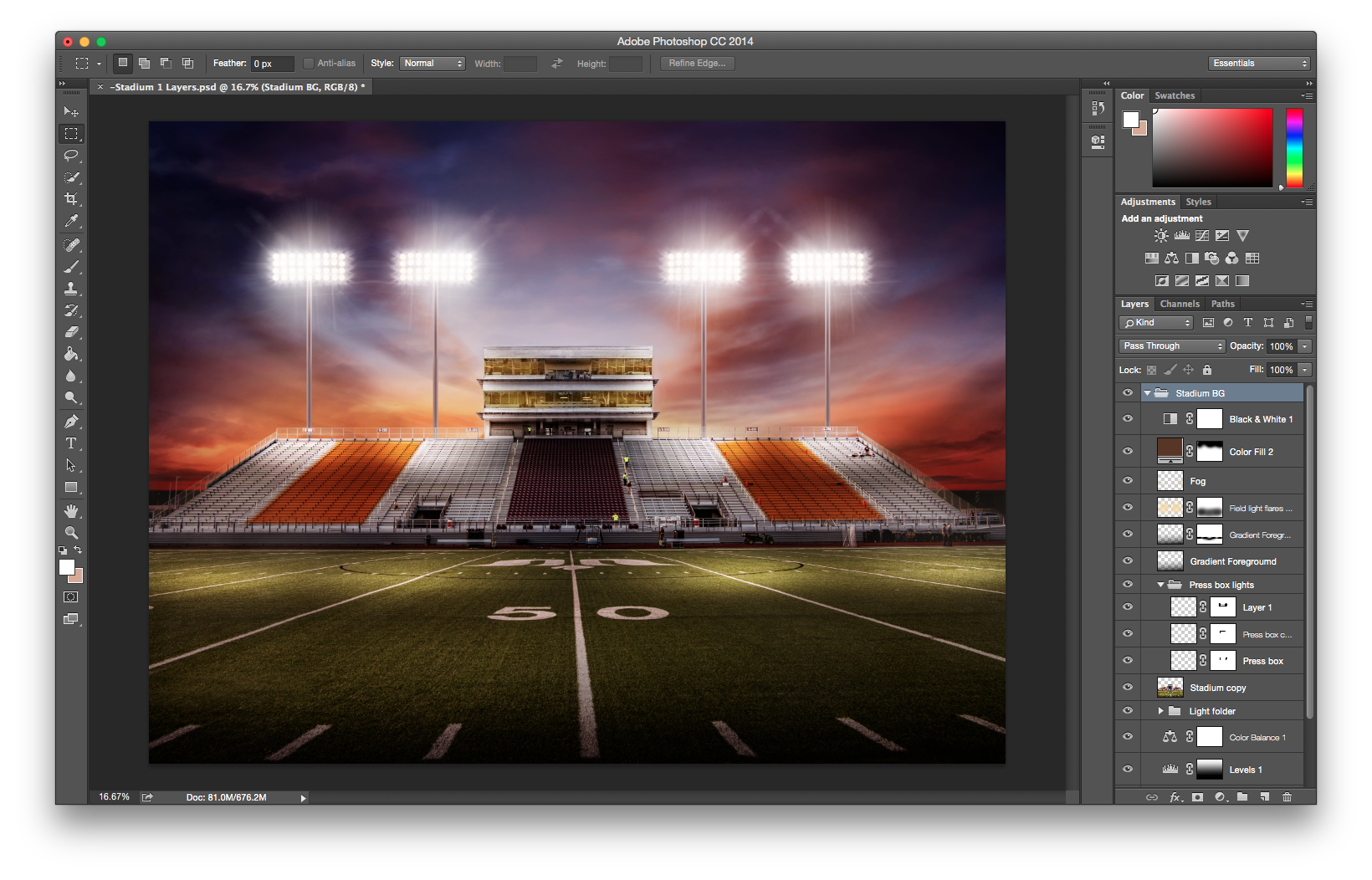Click the Feather input field
Image resolution: width=1372 pixels, height=880 pixels.
[273, 64]
